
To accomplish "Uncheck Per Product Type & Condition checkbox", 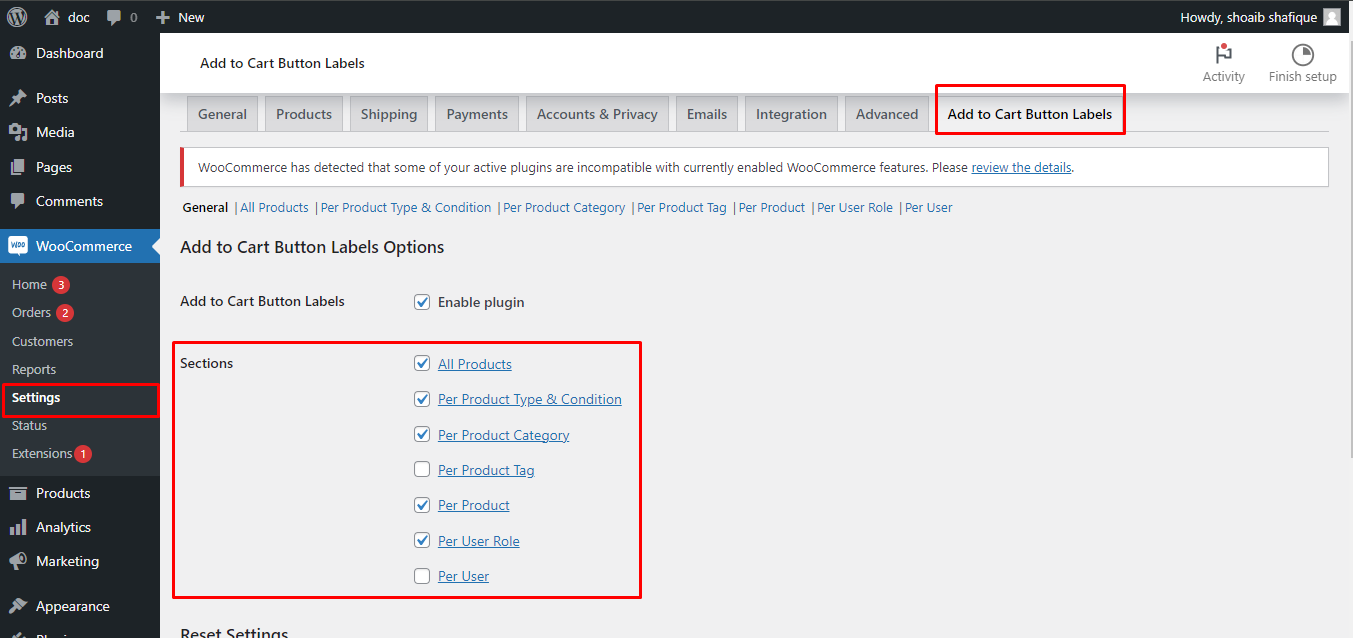I will pyautogui.click(x=422, y=399).
